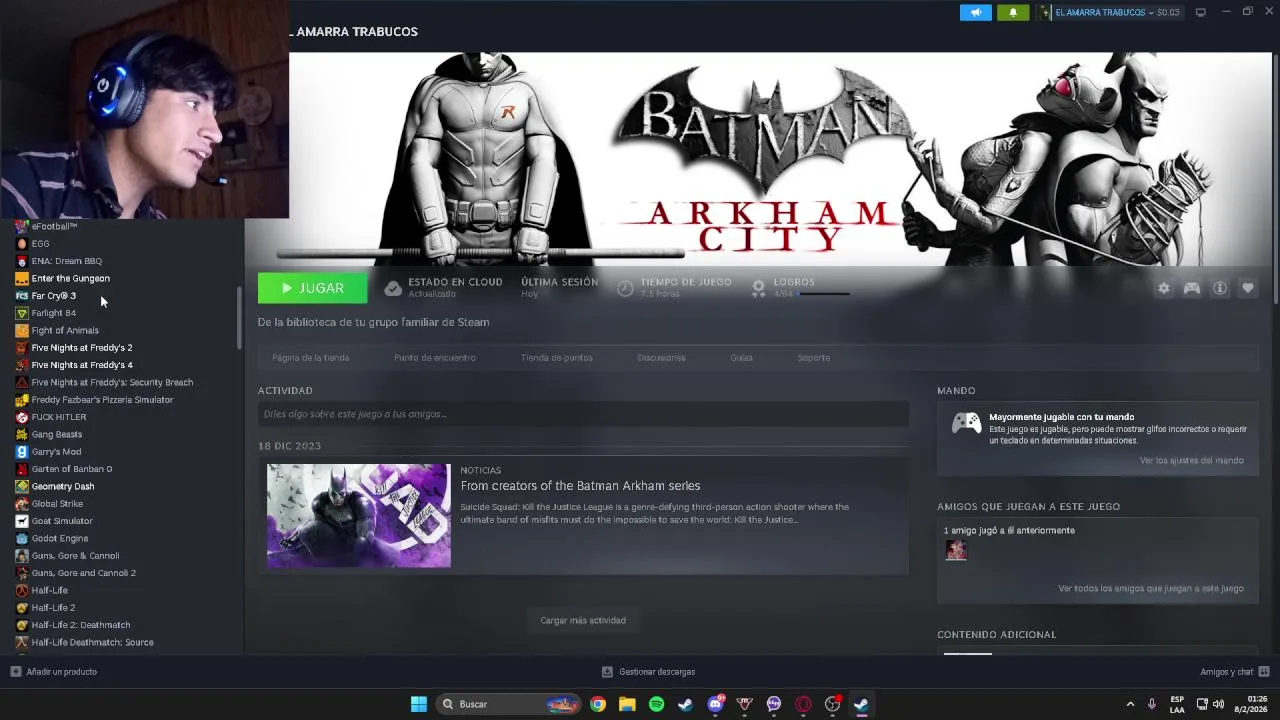Select Half-Life Deathmatch: Source
Screen dimensions: 1280x720
[x=92, y=643]
